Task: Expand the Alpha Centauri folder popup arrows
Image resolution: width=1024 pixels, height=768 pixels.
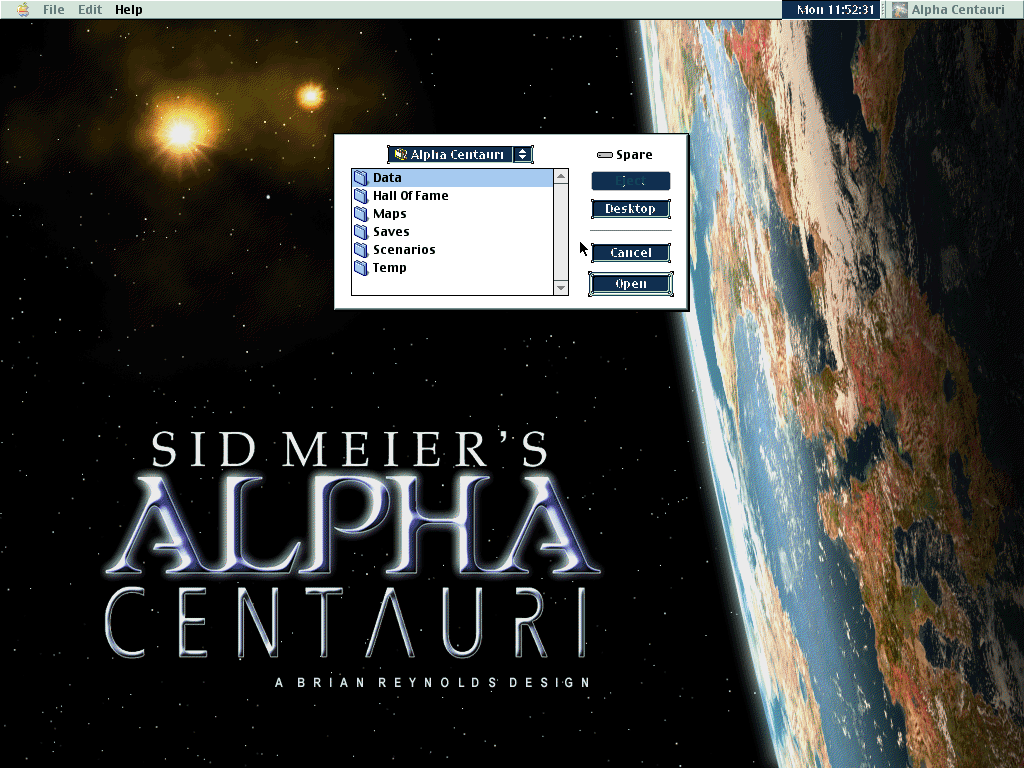Action: point(522,155)
